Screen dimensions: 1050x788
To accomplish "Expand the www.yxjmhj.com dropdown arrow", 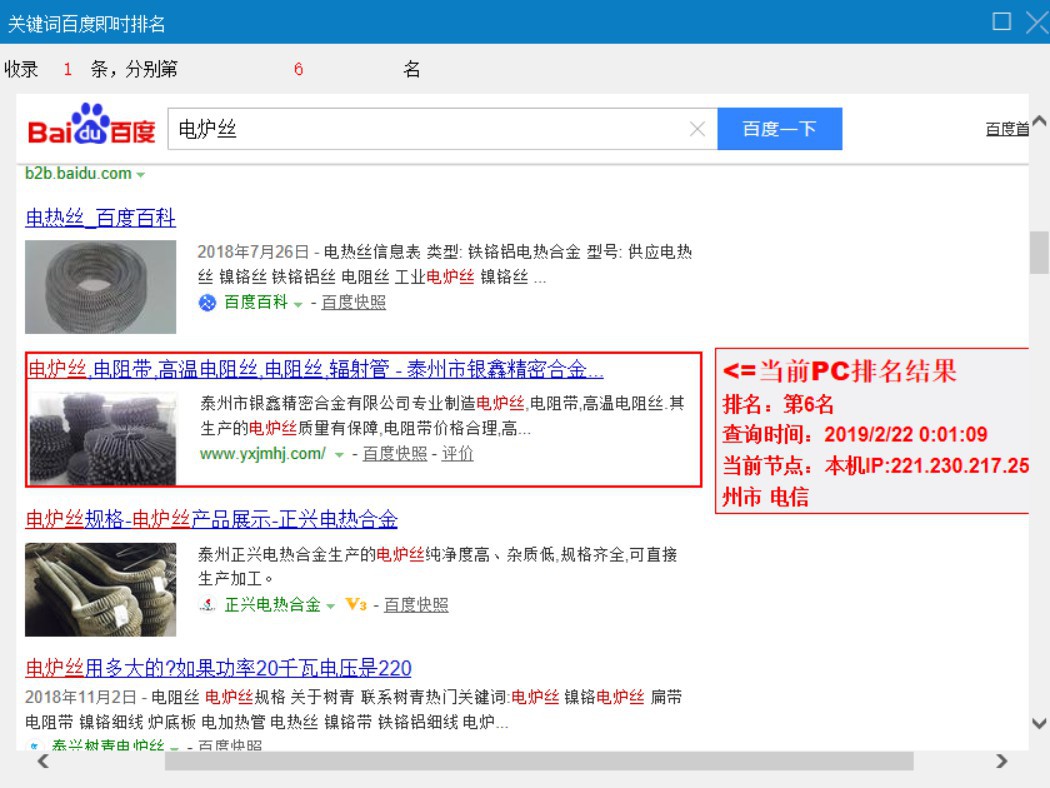I will pos(339,455).
